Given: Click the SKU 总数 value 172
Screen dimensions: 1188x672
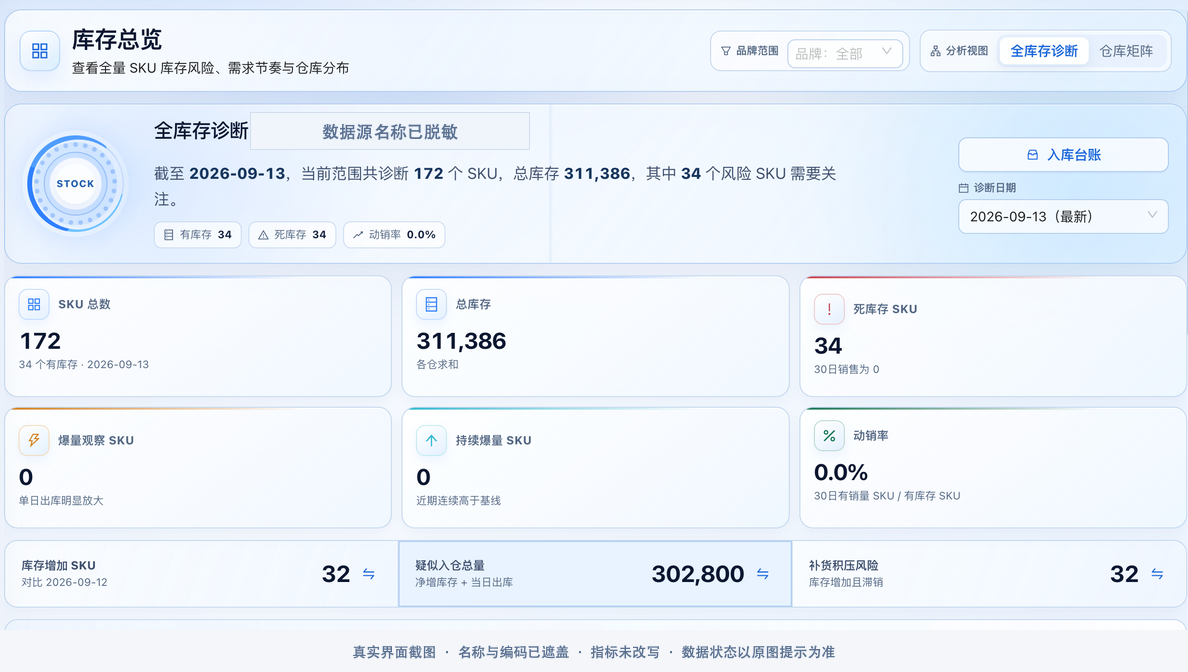Looking at the screenshot, I should [40, 341].
